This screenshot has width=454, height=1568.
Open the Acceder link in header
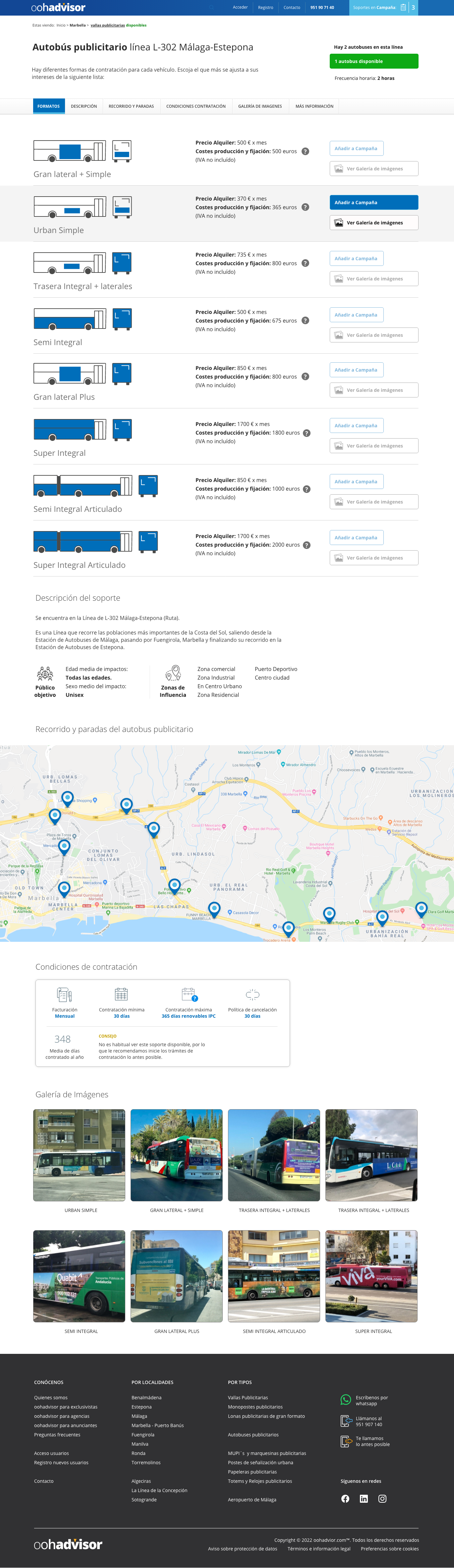coord(240,8)
